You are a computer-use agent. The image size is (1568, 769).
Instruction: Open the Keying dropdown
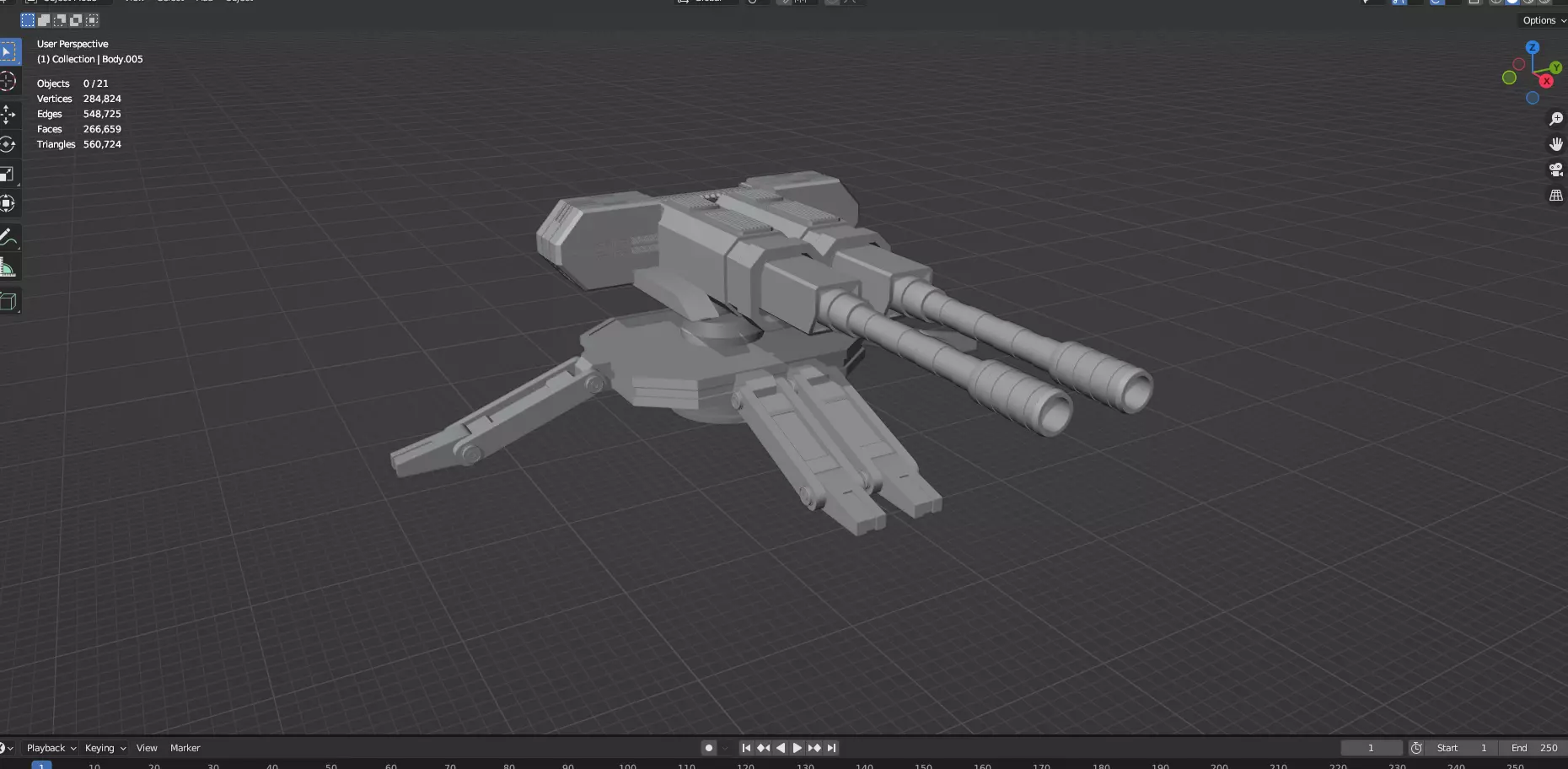click(105, 748)
